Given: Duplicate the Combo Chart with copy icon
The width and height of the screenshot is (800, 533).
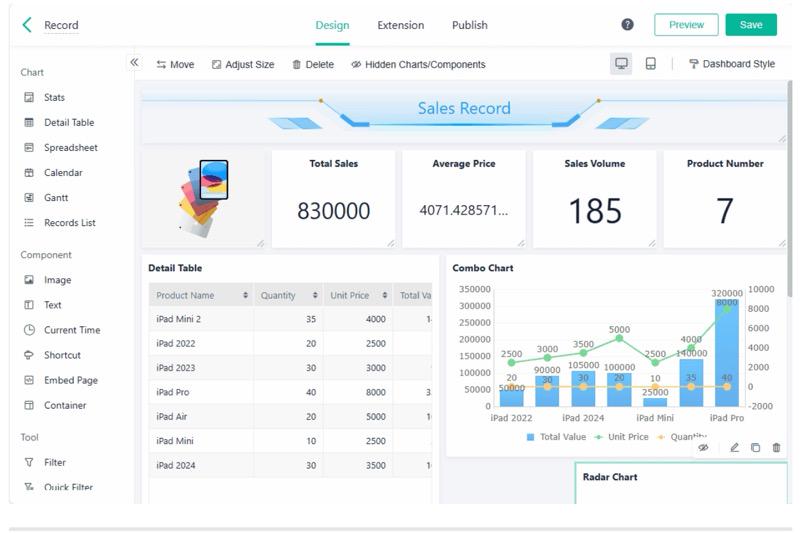Looking at the screenshot, I should tap(755, 447).
